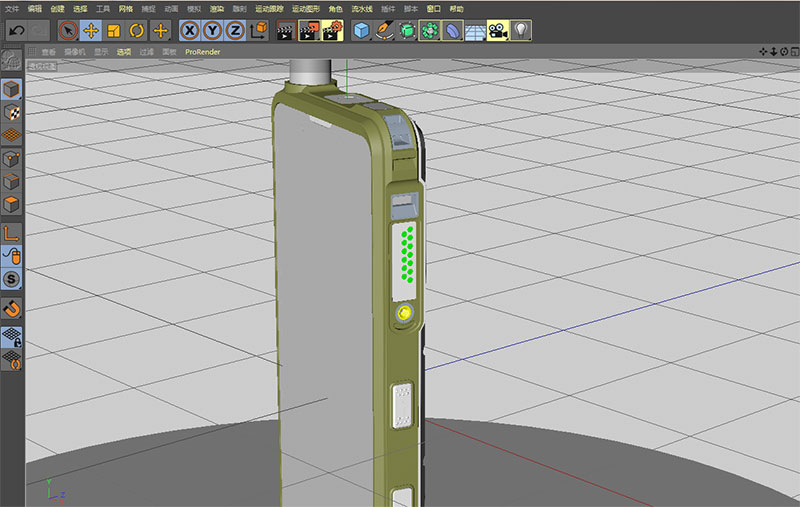Image resolution: width=800 pixels, height=507 pixels.
Task: Open the 渲染 menu
Action: (217, 9)
